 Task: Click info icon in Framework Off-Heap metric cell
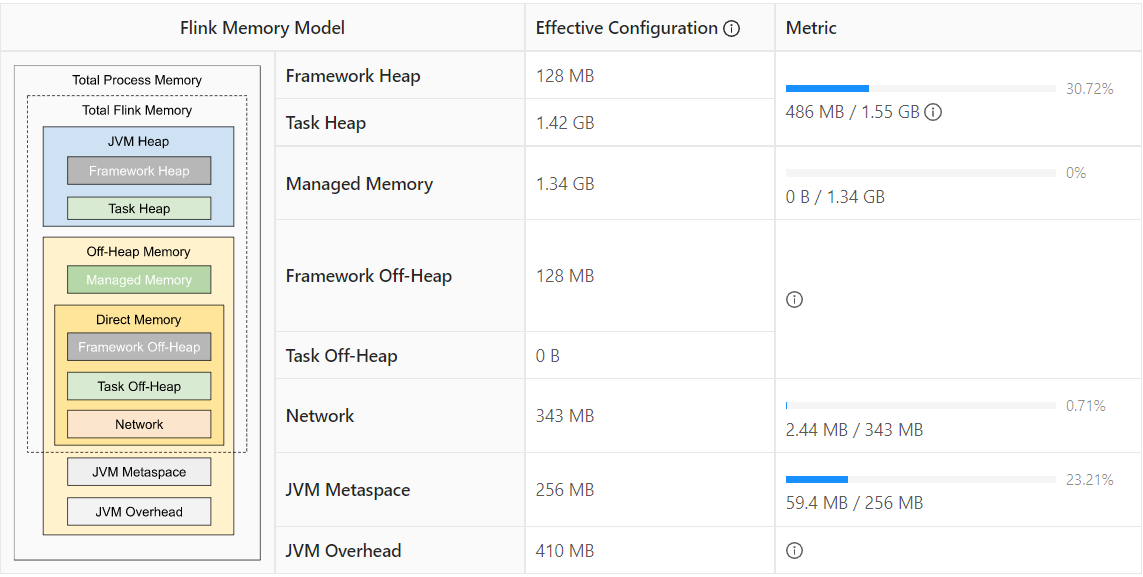[x=795, y=299]
